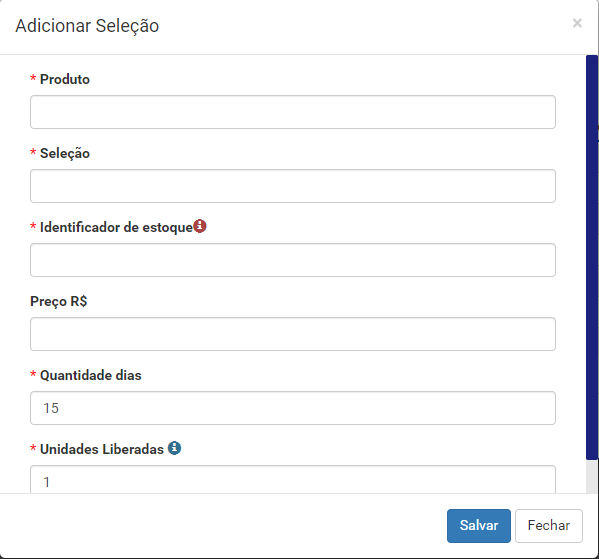
Task: Click the Quantidade dias label
Action: [91, 375]
